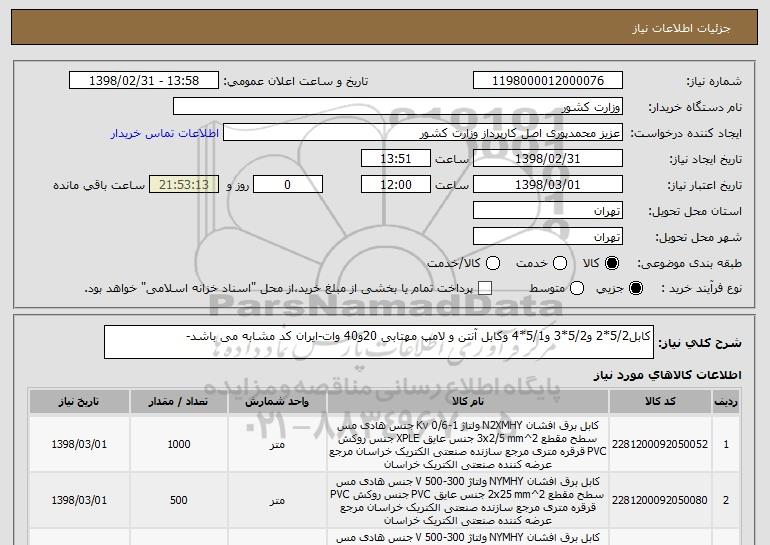Screen dimensions: 770x545
Task: Click row number 1 cell
Action: pos(726,444)
